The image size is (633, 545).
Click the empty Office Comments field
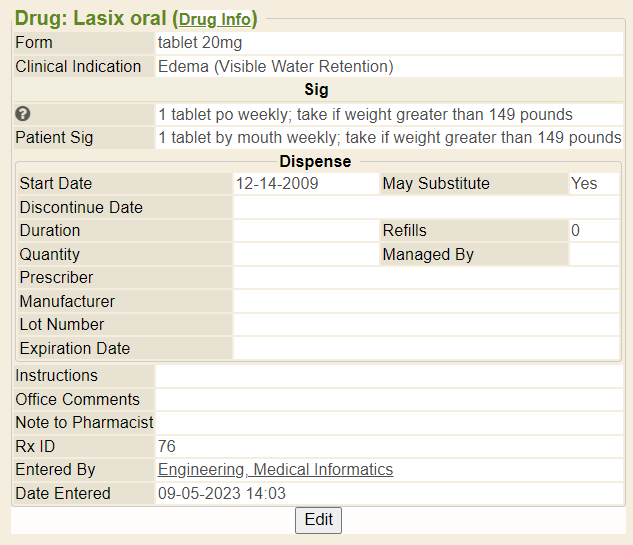tap(389, 400)
